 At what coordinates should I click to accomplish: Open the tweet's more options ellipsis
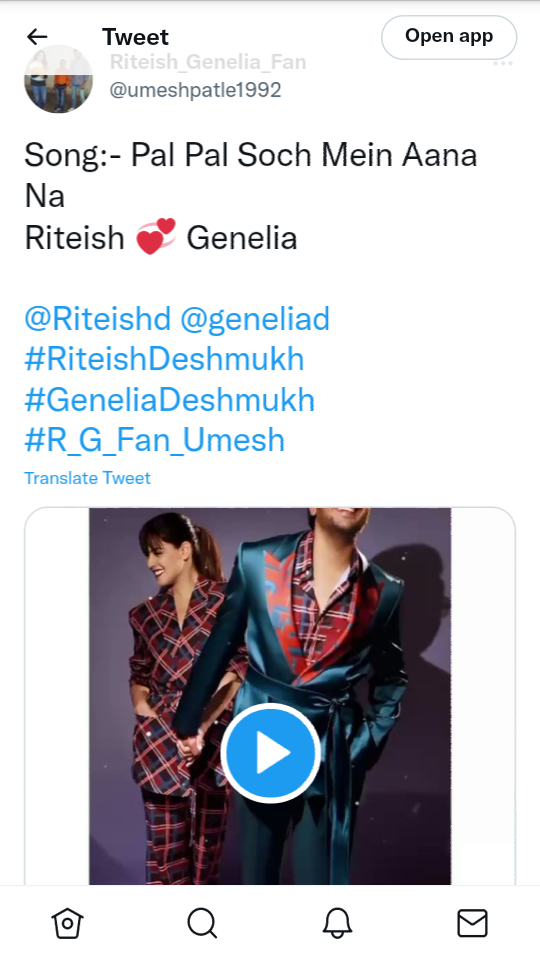point(503,63)
